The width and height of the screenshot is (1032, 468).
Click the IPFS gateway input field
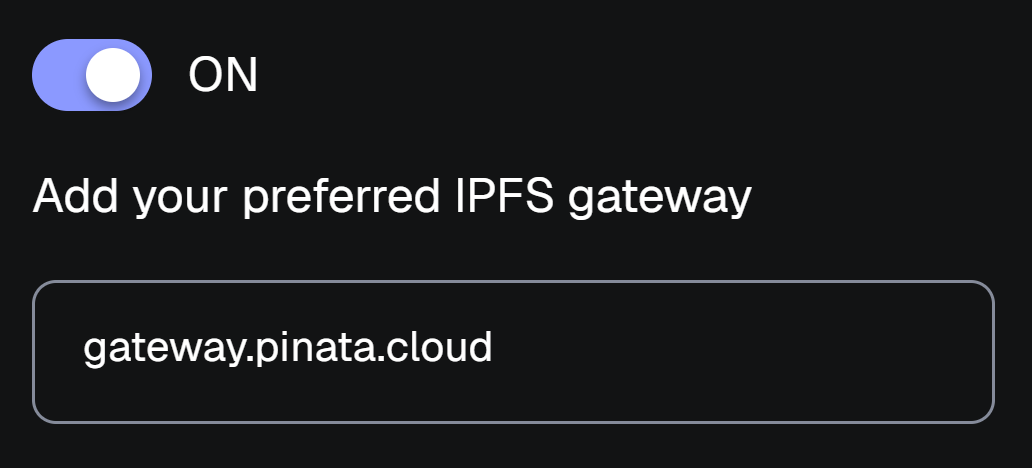coord(513,352)
